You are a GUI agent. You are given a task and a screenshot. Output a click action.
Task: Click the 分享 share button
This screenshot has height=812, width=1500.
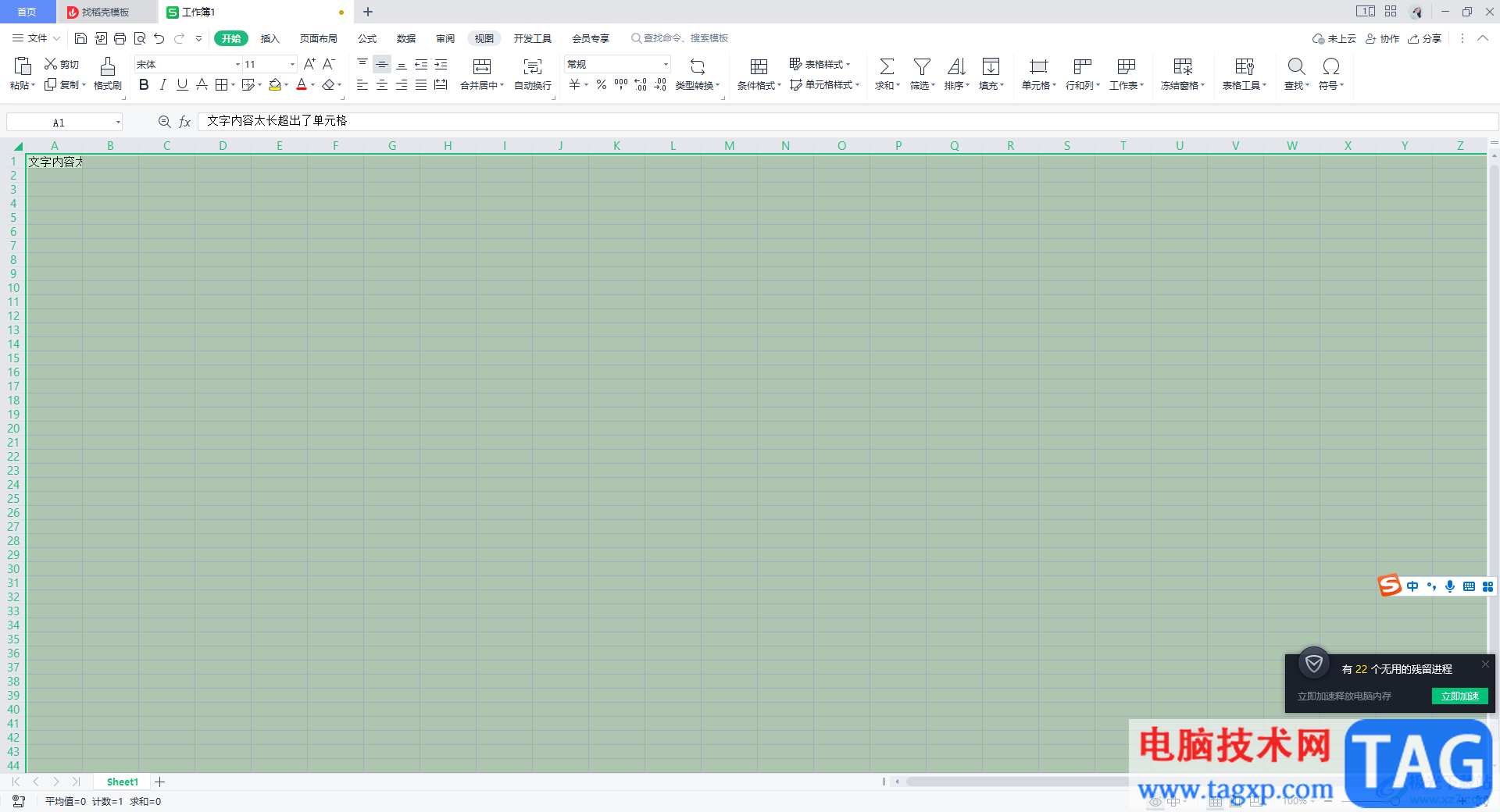1424,38
